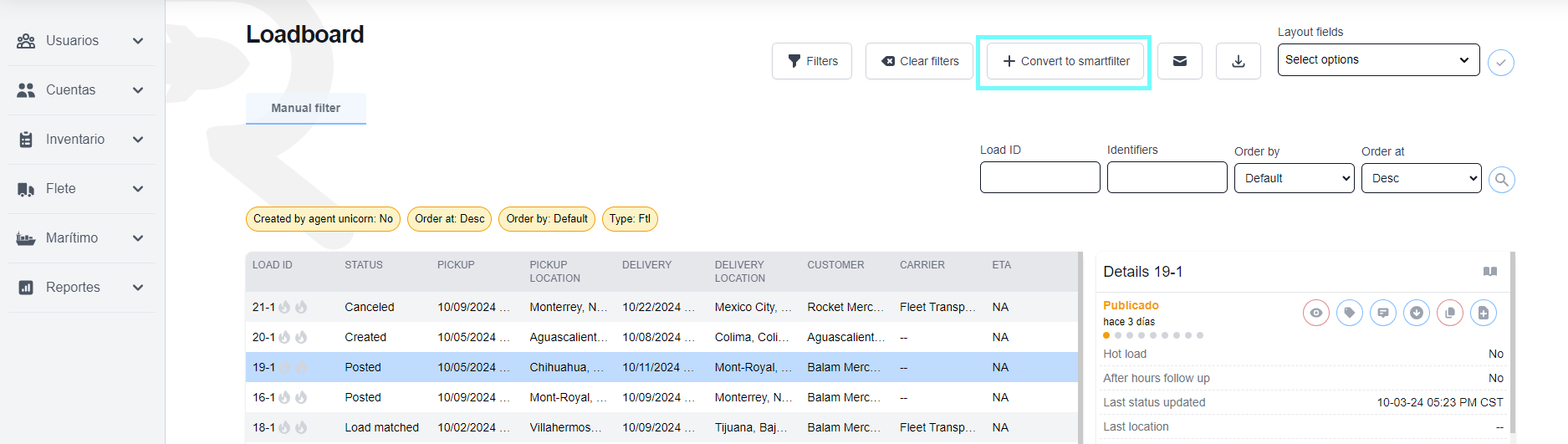Click the Clear filters button

click(x=919, y=61)
